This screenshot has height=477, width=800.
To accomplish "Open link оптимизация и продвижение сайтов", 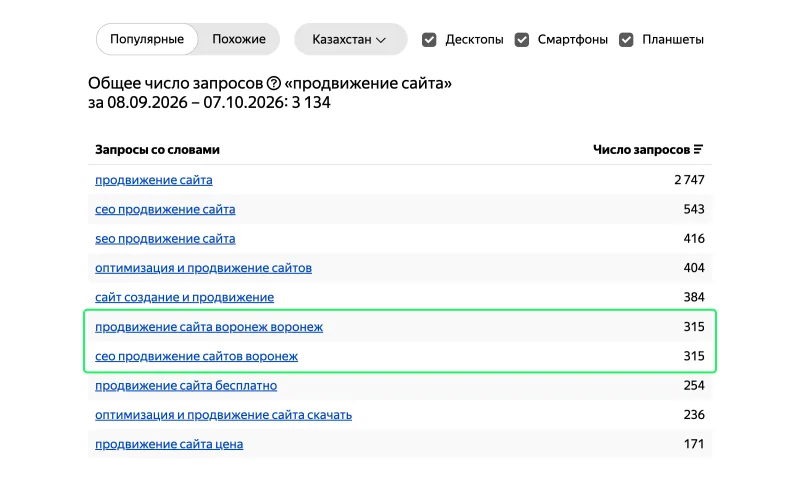I will point(203,268).
